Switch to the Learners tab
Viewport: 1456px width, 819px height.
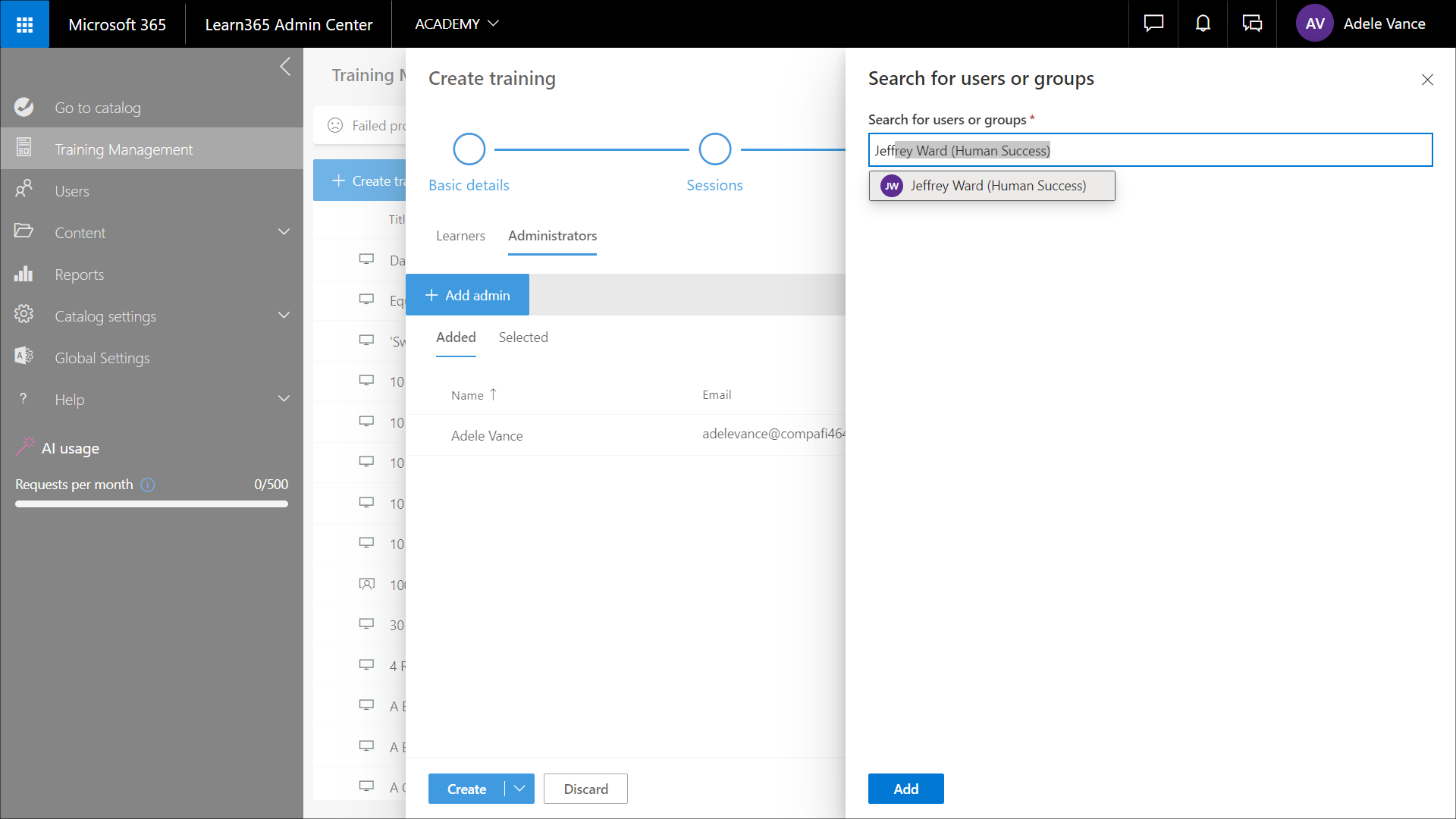point(460,236)
